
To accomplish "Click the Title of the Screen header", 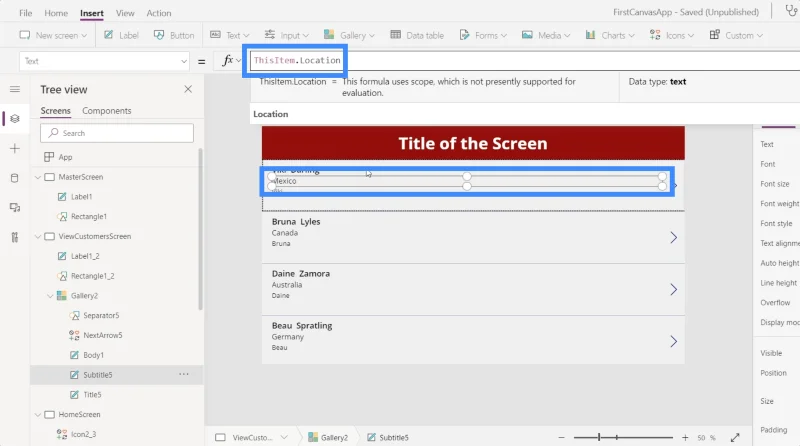I will tap(473, 143).
